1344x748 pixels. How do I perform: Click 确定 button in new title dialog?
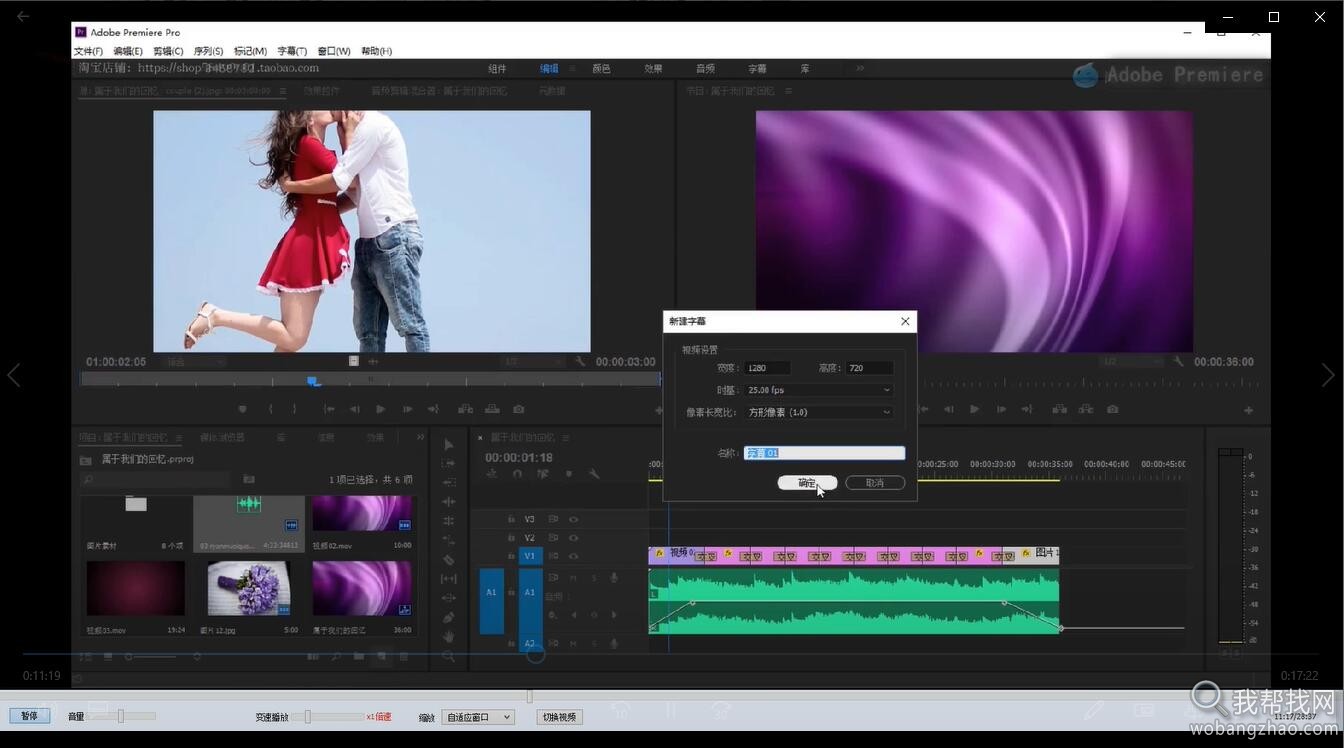[x=807, y=483]
